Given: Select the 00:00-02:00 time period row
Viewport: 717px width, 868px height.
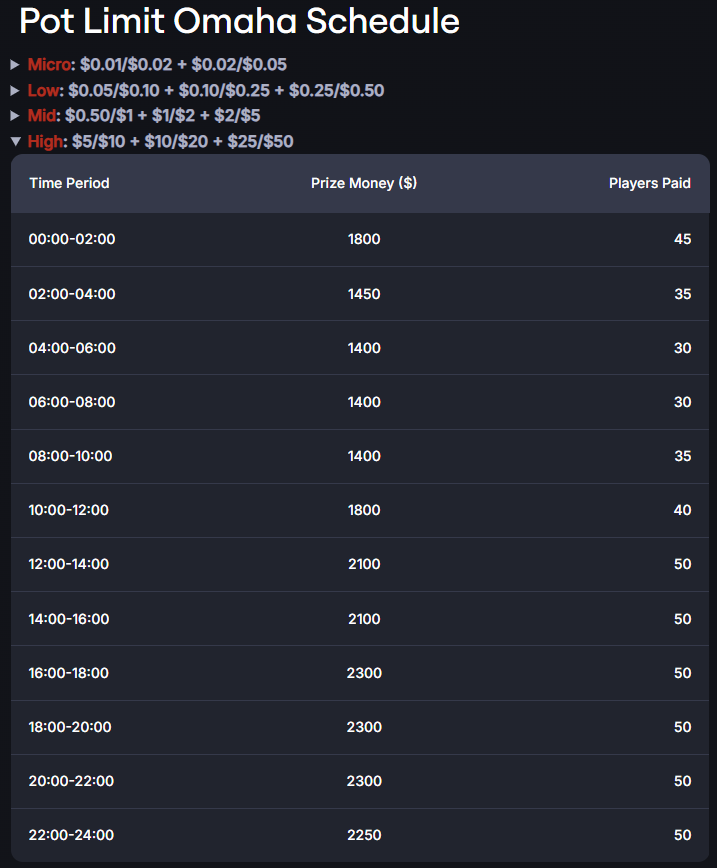Looking at the screenshot, I should pyautogui.click(x=360, y=239).
